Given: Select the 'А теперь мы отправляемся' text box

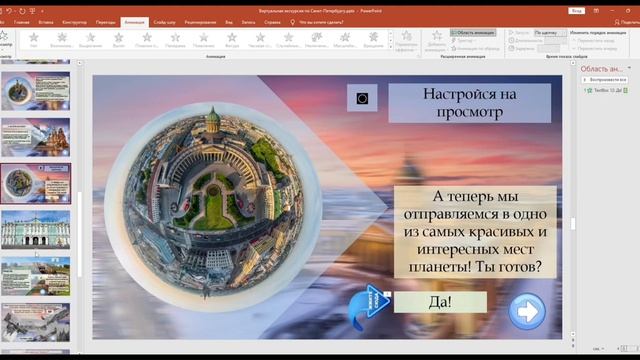Looking at the screenshot, I should (x=475, y=232).
